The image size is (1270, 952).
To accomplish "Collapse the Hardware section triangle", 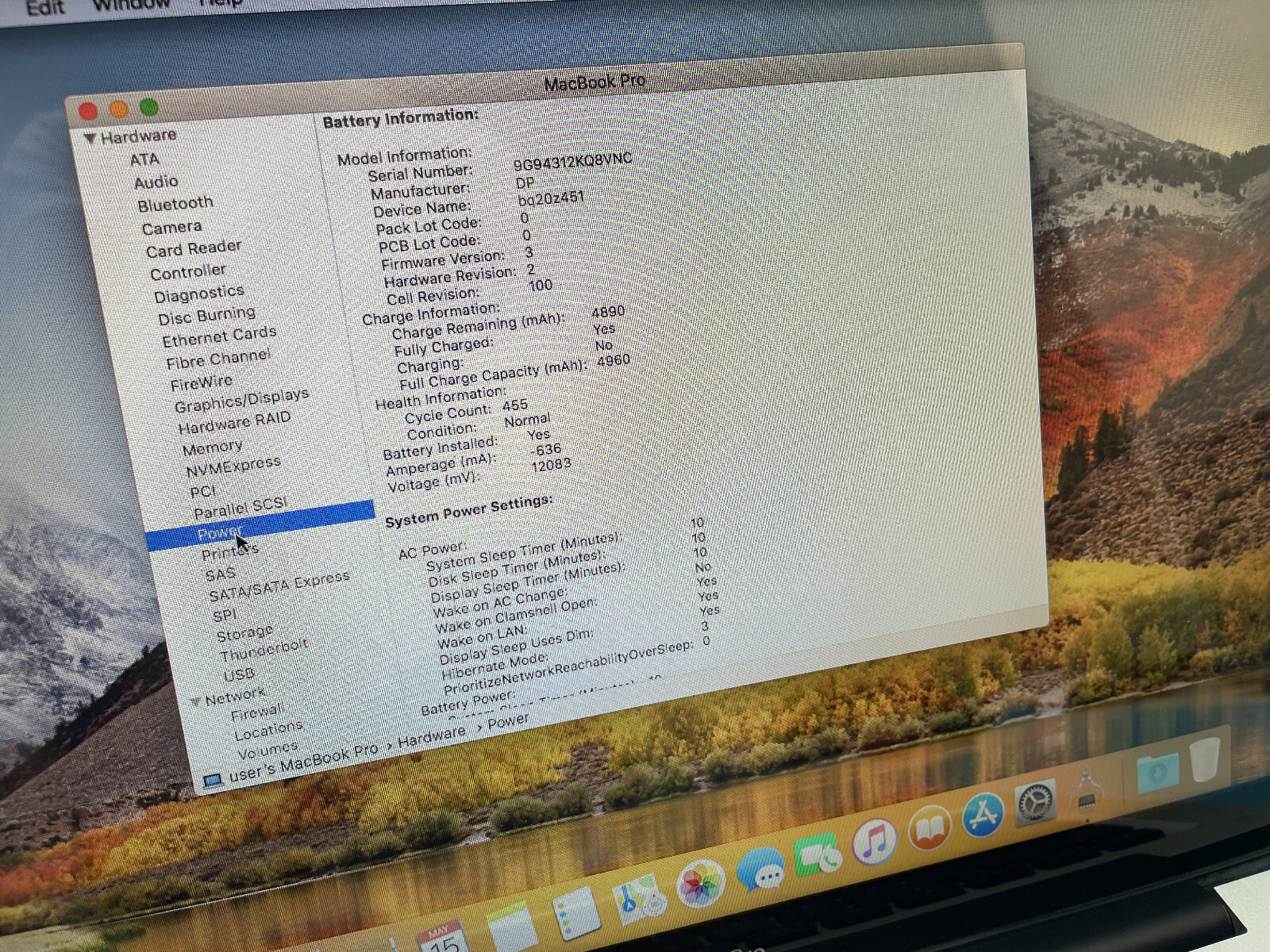I will tap(90, 140).
